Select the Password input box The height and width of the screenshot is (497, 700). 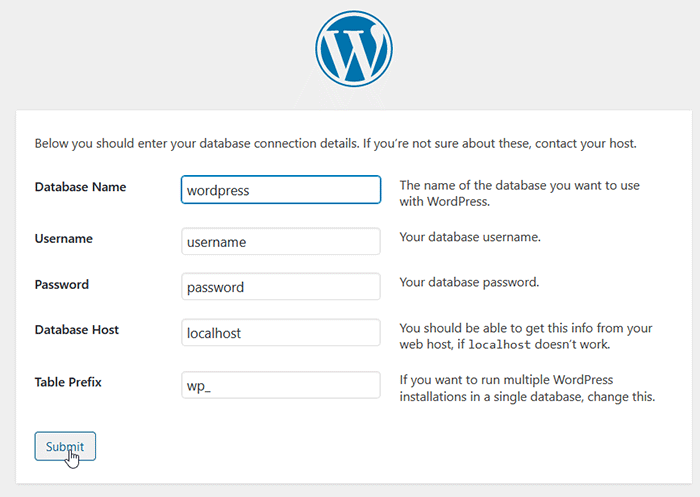click(280, 287)
